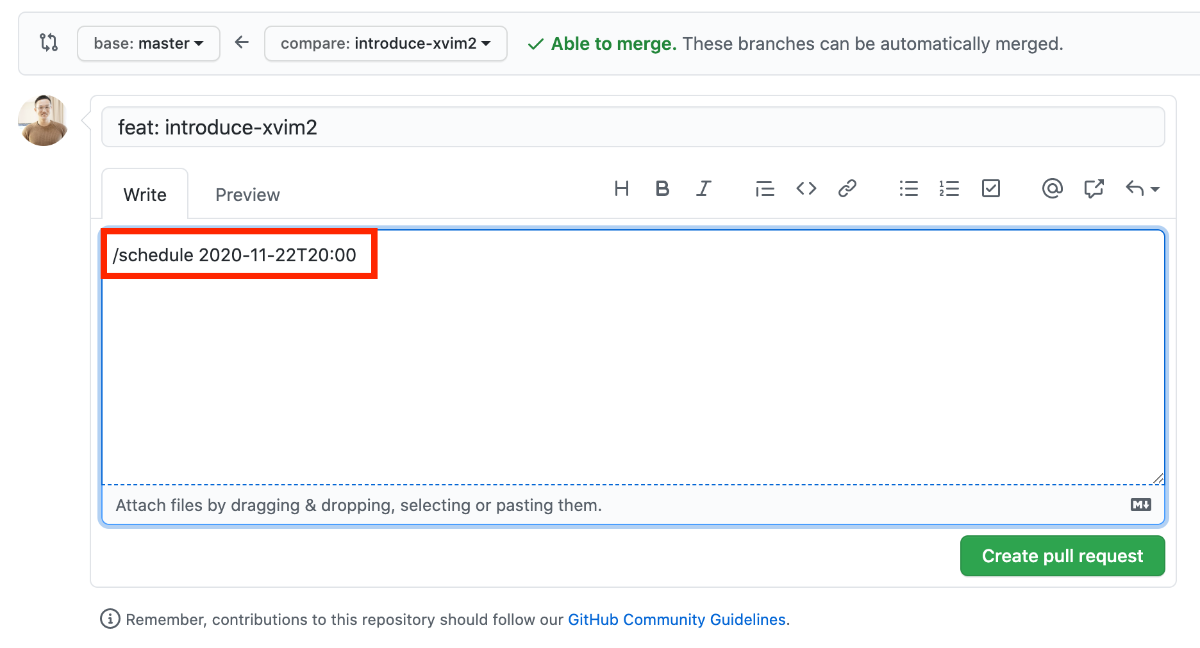This screenshot has height=648, width=1200.
Task: Insert a bulleted list
Action: click(x=909, y=188)
